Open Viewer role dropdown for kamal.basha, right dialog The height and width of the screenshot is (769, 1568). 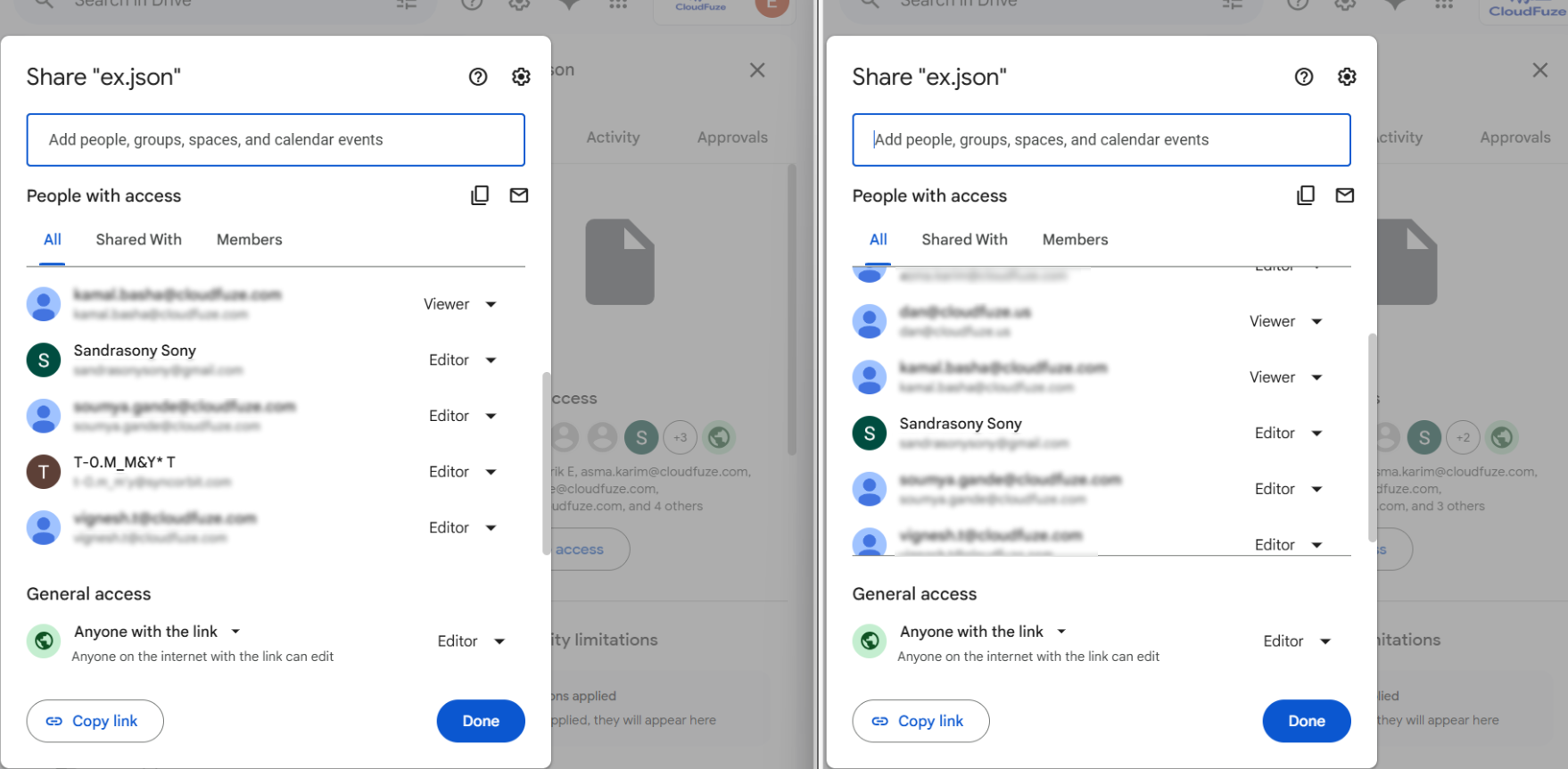click(1286, 377)
